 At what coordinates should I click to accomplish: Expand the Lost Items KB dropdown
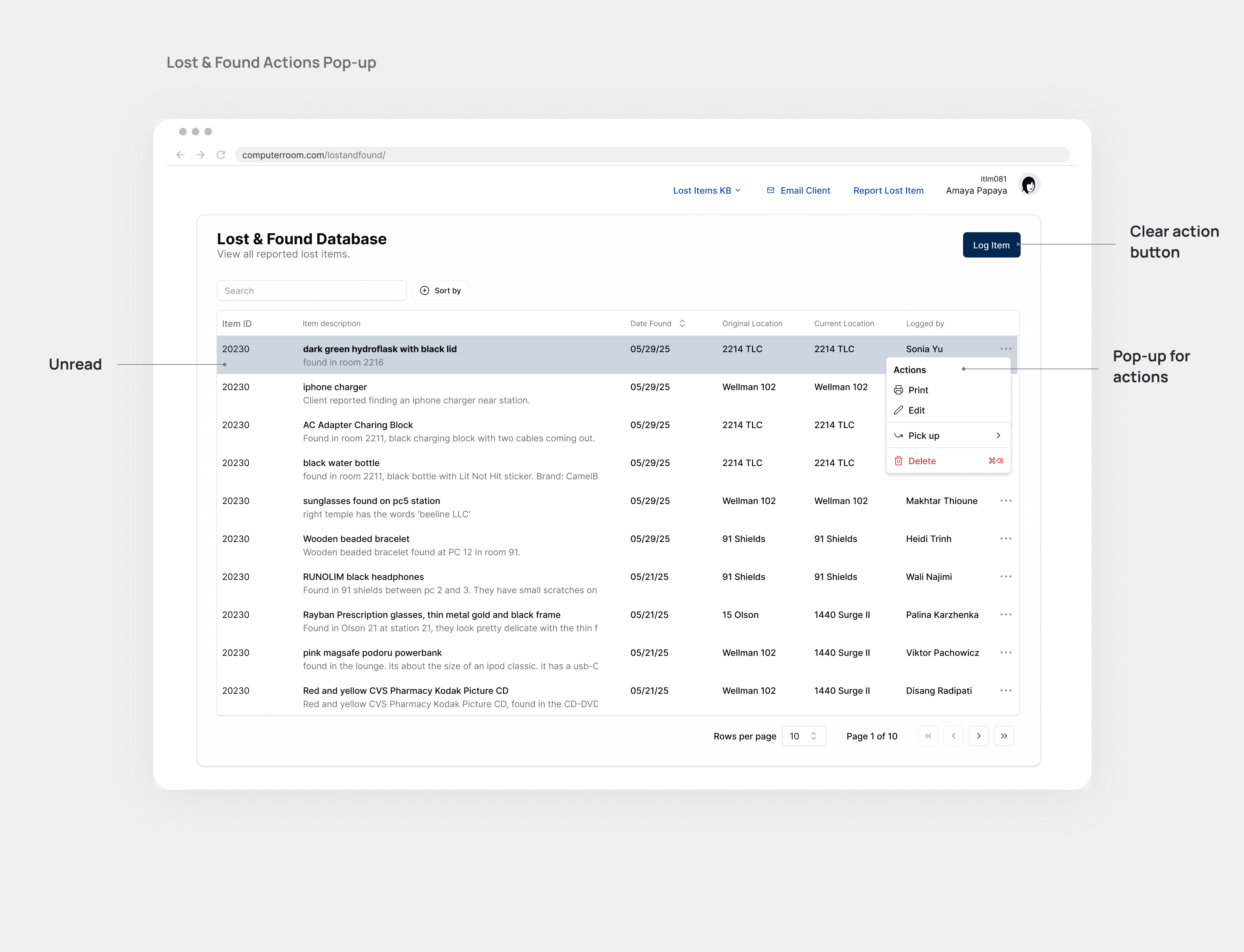click(706, 190)
